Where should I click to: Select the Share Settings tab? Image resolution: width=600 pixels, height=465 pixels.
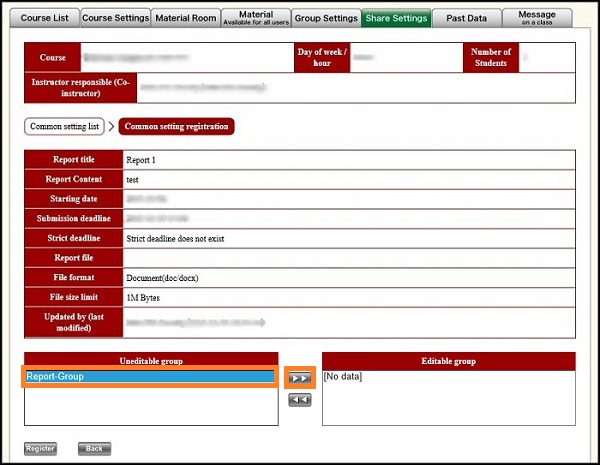398,18
